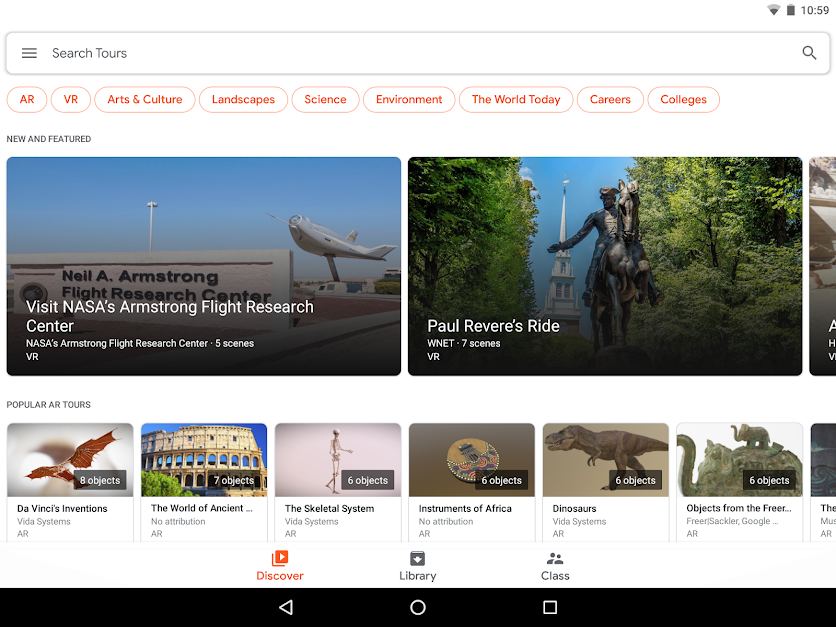The width and height of the screenshot is (836, 627).
Task: Tap the Android home button
Action: (x=418, y=607)
